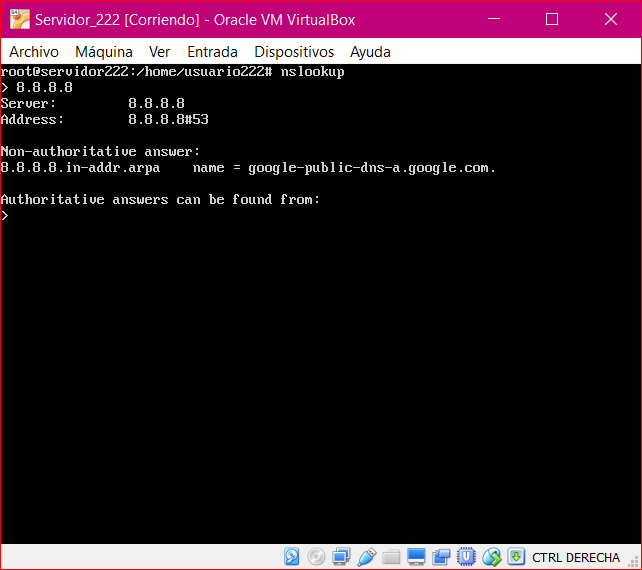Open the Máquina menu

pos(104,52)
